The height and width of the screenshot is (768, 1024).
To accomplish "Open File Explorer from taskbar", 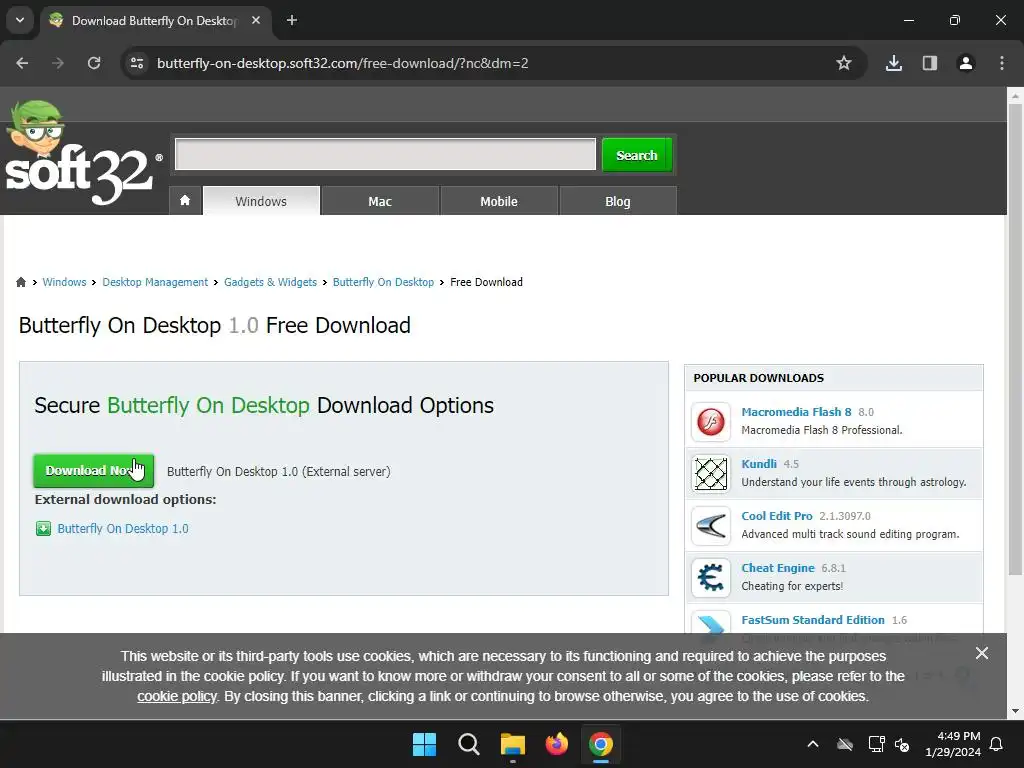I will point(513,744).
